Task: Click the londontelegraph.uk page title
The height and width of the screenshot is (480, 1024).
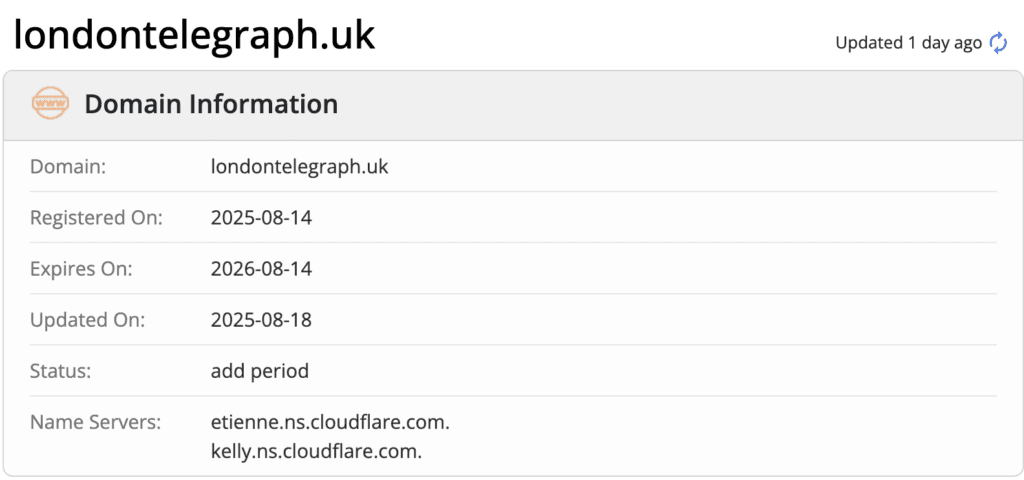Action: point(194,36)
